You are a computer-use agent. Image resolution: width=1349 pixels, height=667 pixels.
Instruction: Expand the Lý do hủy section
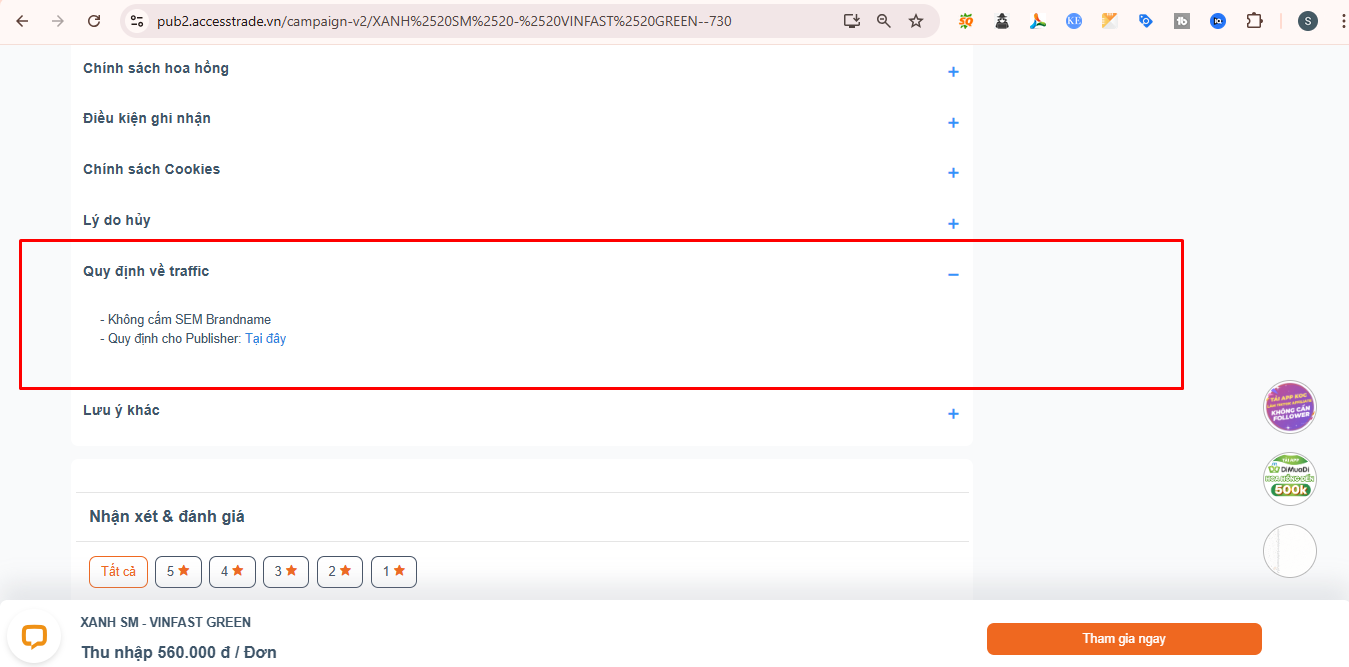coord(953,224)
